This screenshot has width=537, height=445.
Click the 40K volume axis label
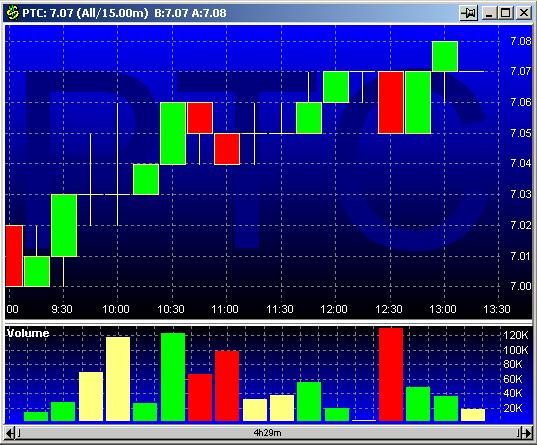pyautogui.click(x=513, y=393)
